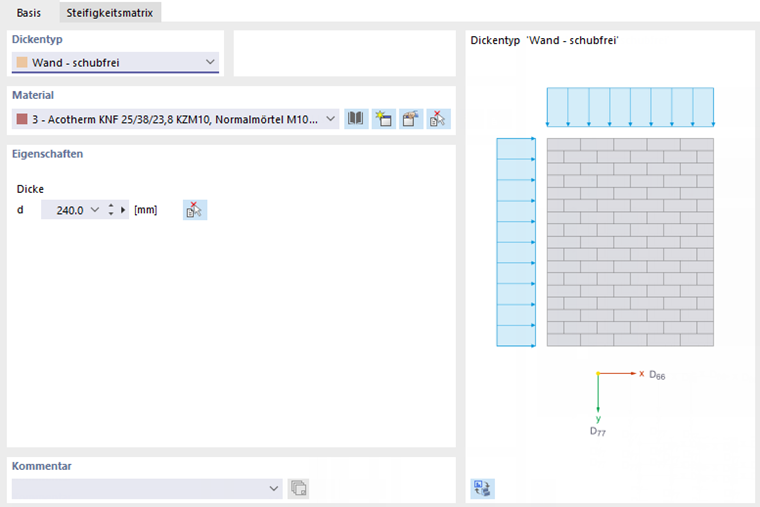760x507 pixels.
Task: Click the Acotherm material color swatch
Action: point(22,119)
